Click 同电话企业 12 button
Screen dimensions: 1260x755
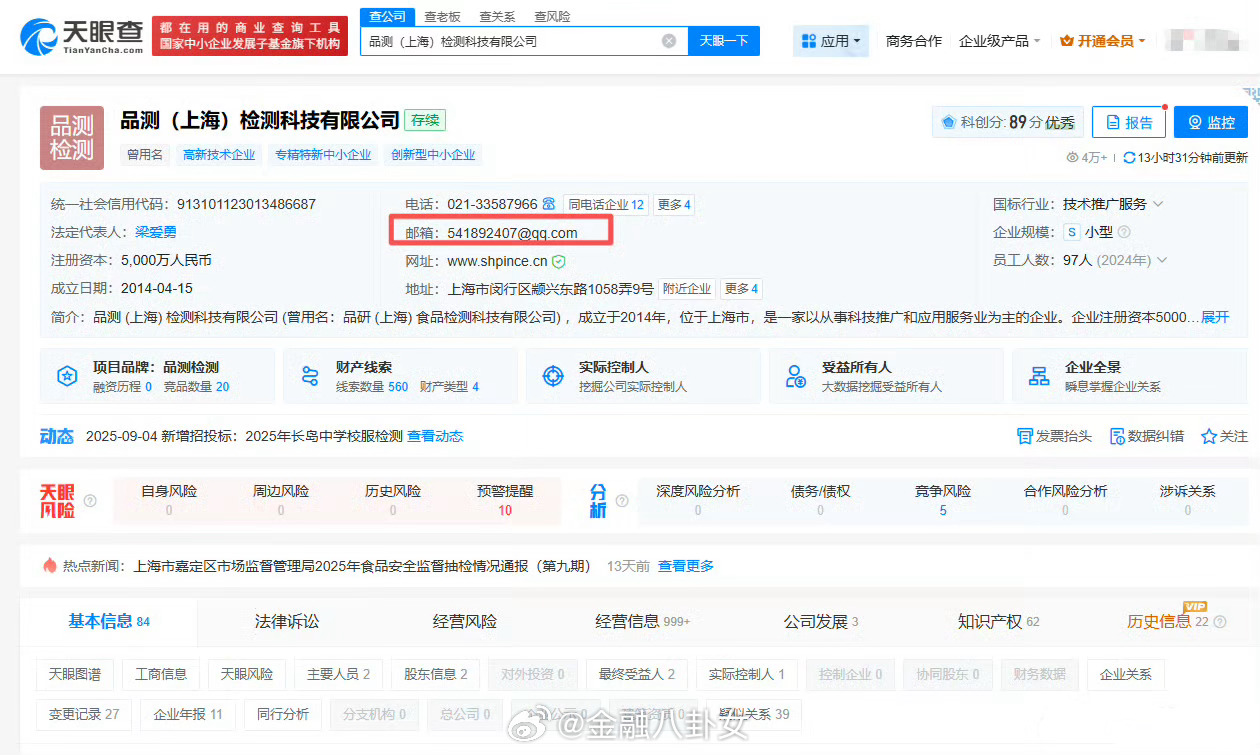pos(606,204)
